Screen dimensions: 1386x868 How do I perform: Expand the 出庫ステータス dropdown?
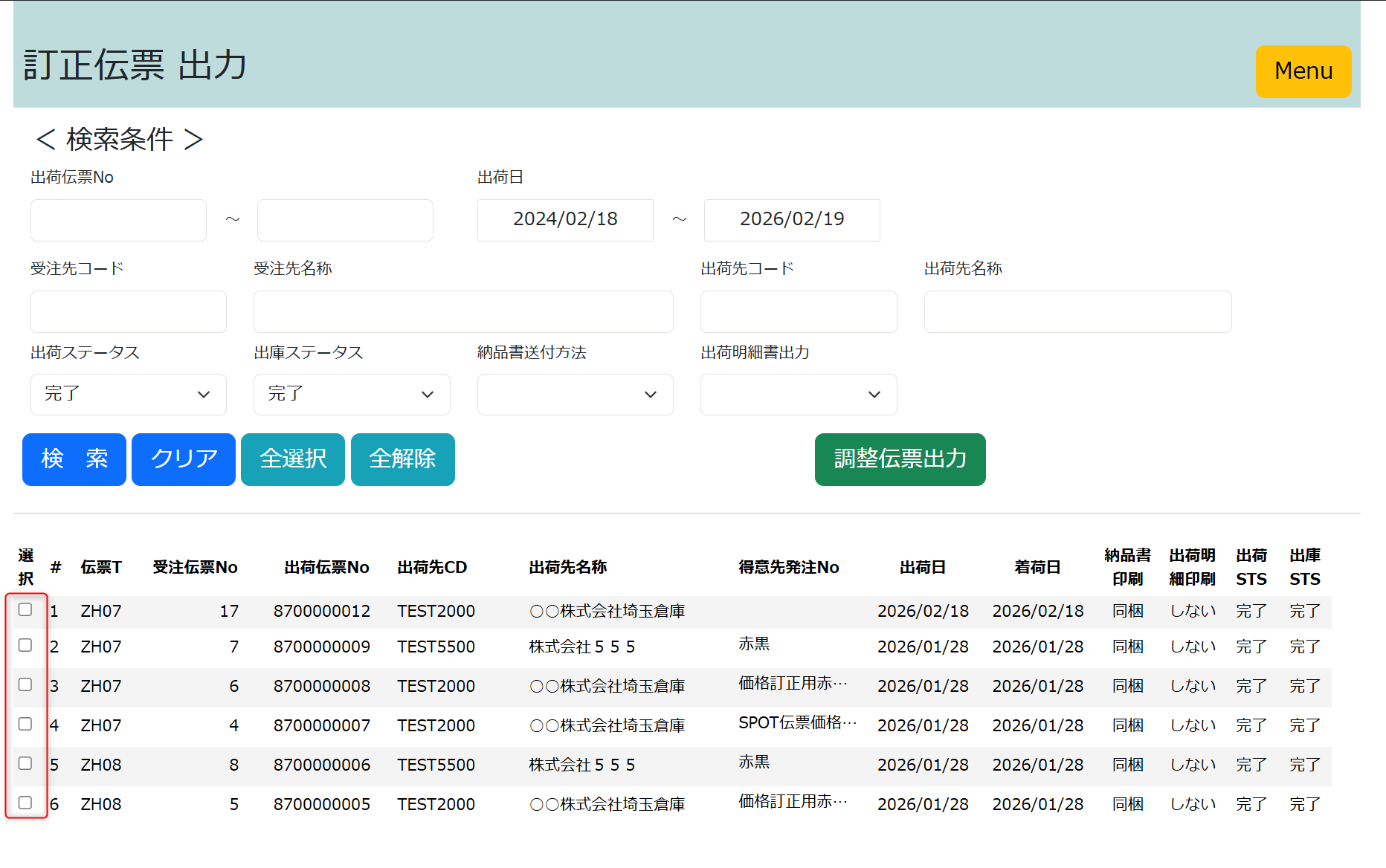point(352,395)
